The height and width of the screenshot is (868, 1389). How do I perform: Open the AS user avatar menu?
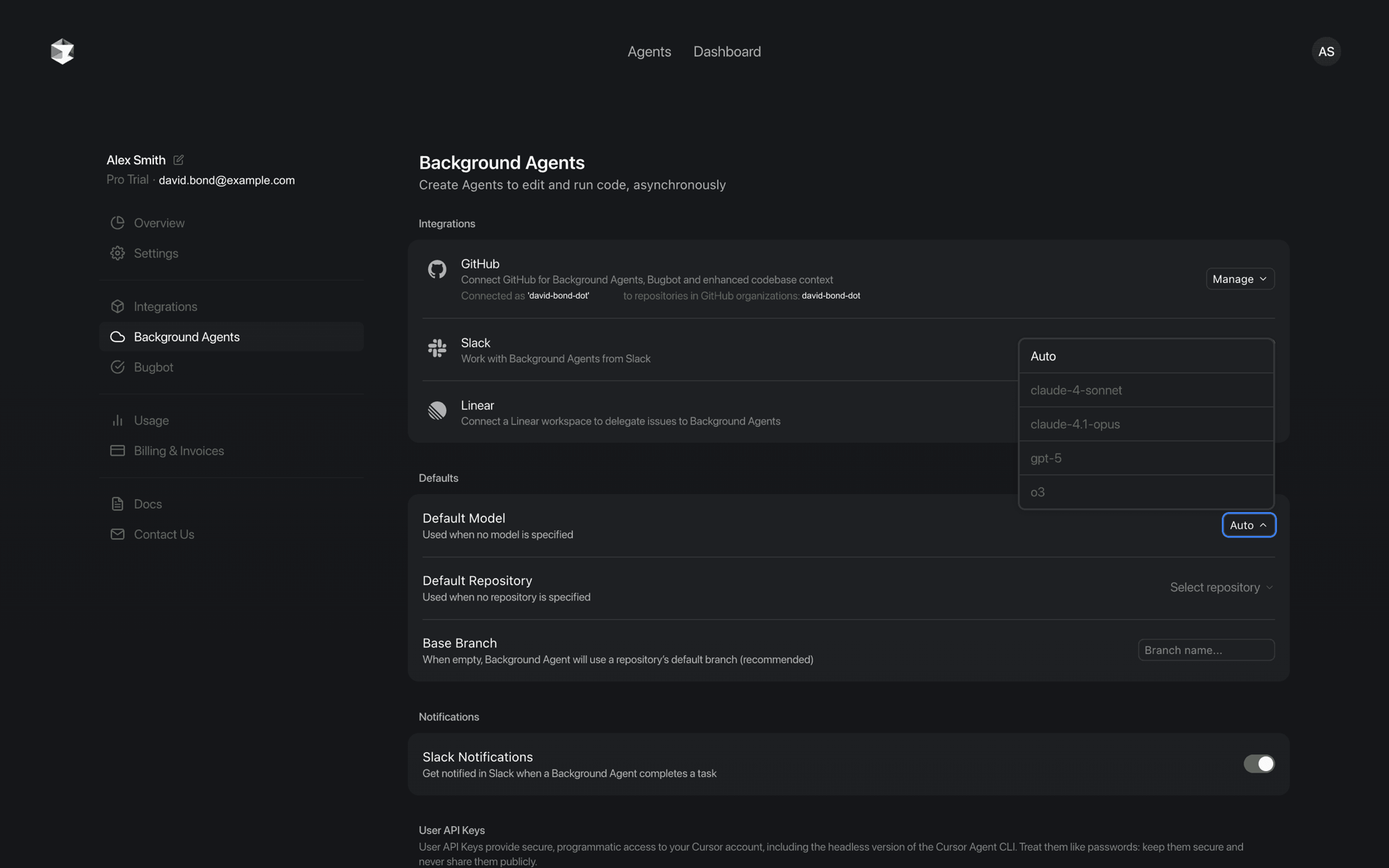tap(1325, 51)
